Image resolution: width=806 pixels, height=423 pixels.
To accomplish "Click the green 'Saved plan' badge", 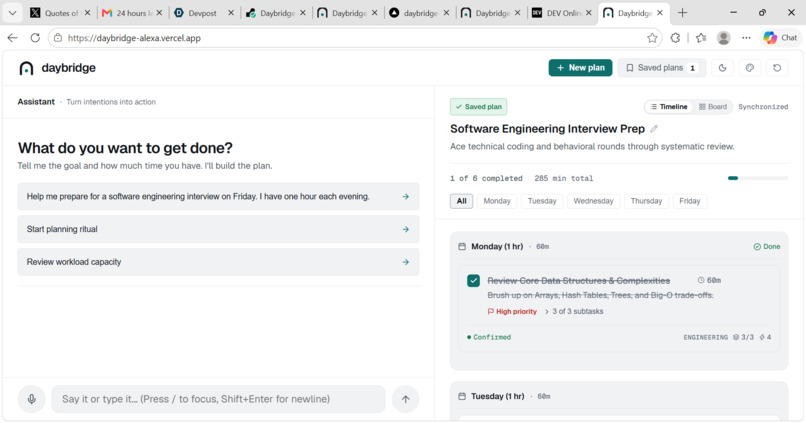I will click(479, 107).
